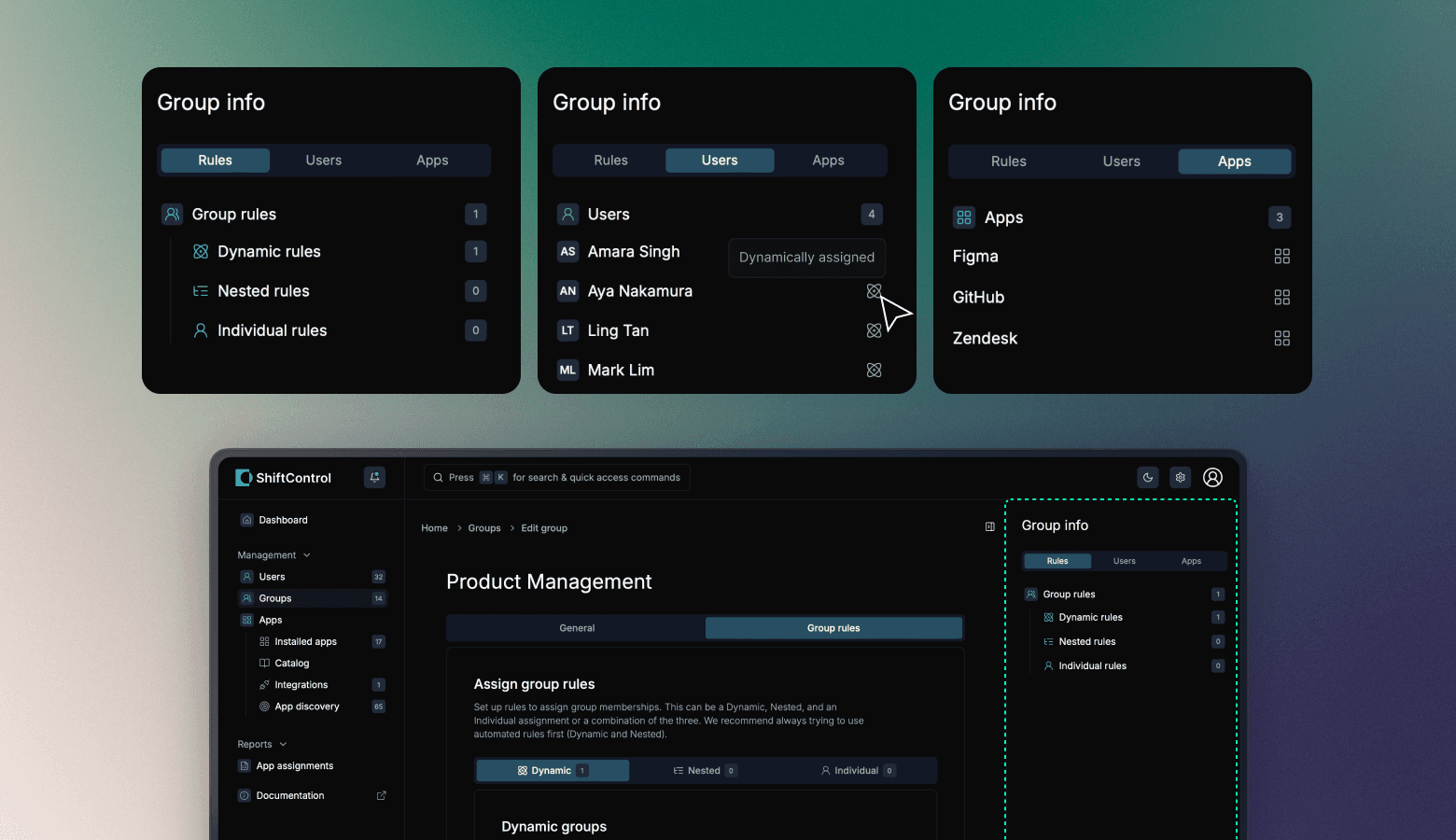This screenshot has width=1456, height=840.
Task: Click the ML avatar for Mark Lim
Action: [x=568, y=371]
